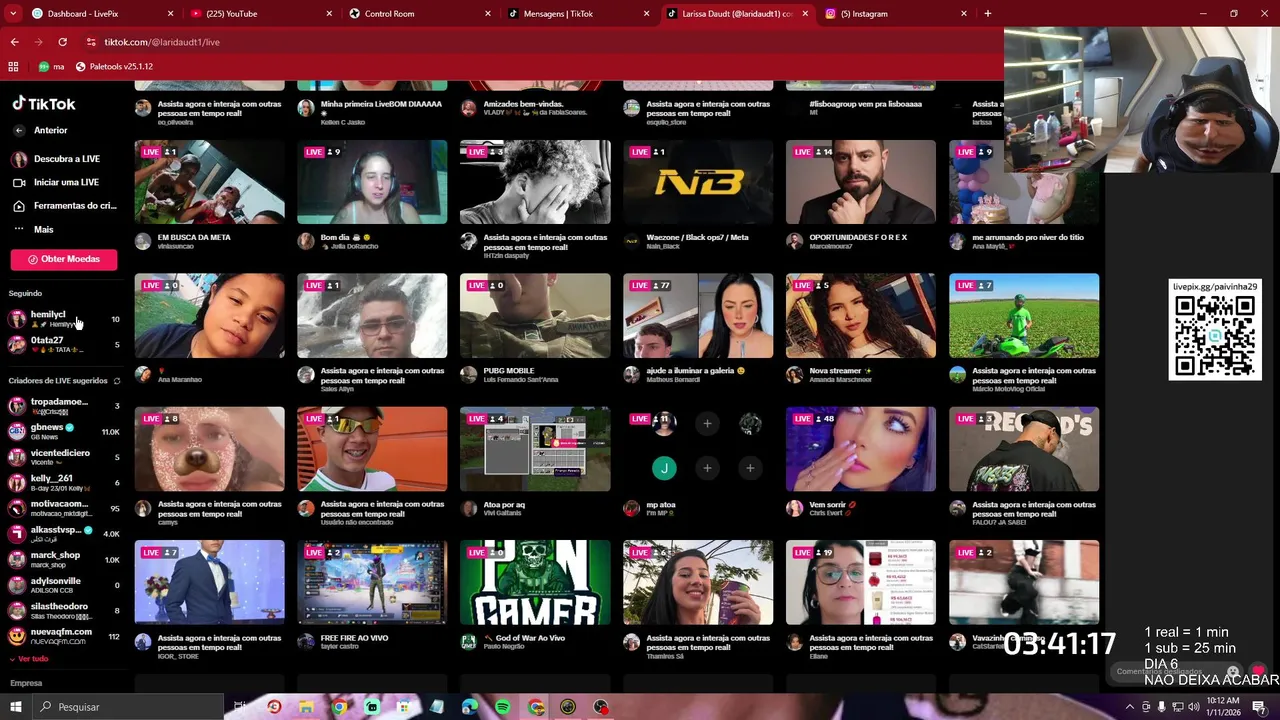Reload the page with the refresh icon
Image resolution: width=1280 pixels, height=720 pixels.
[x=62, y=42]
